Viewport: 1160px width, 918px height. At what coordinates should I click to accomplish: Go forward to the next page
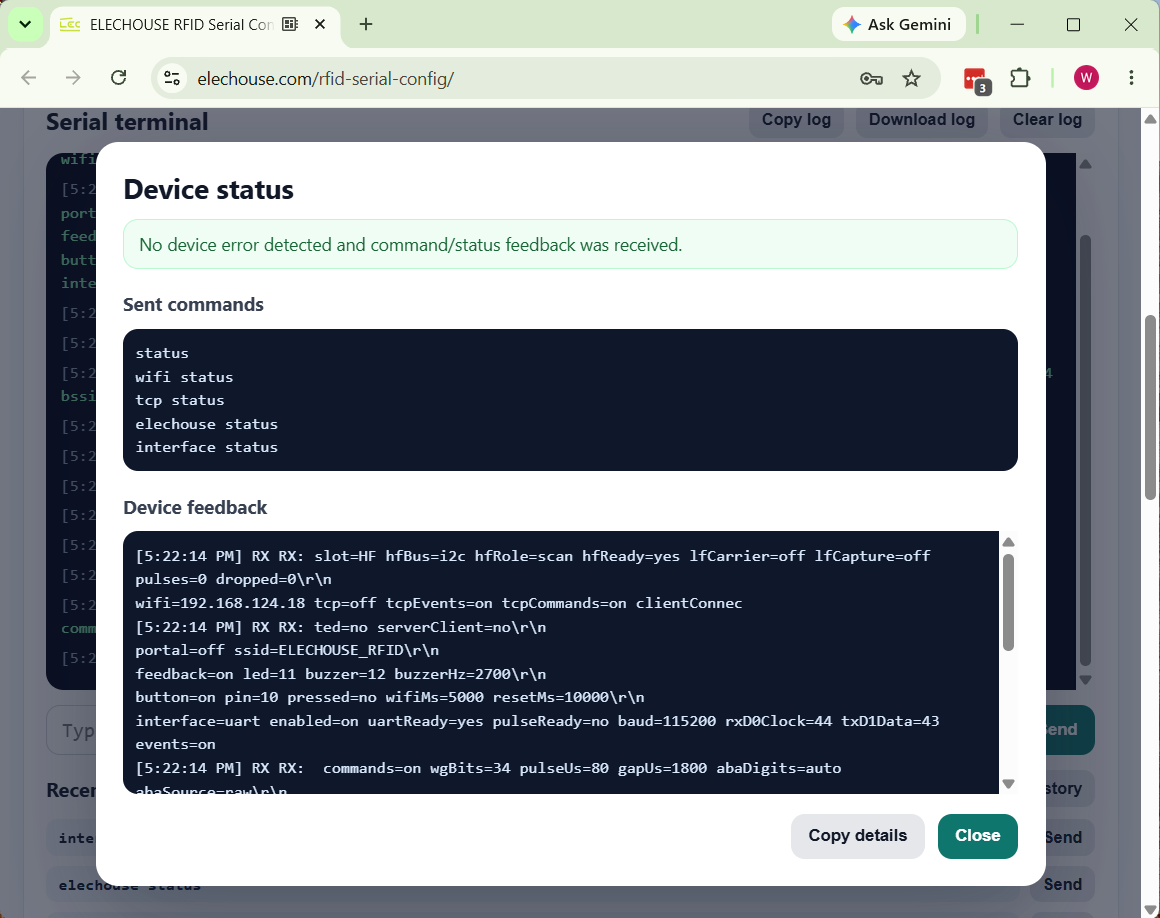(73, 78)
